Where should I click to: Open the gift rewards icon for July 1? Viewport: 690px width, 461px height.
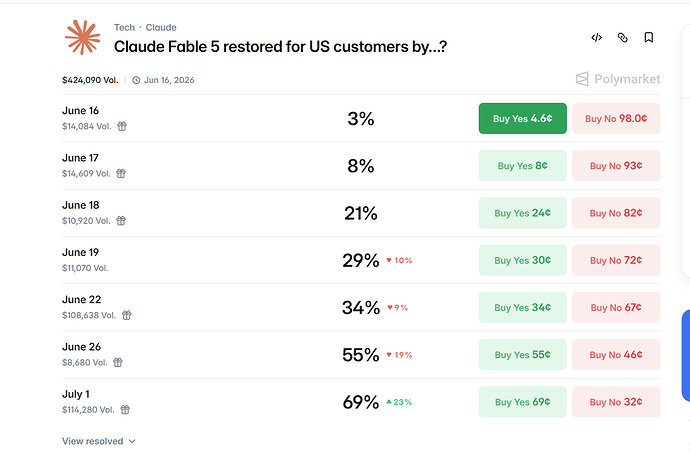[x=125, y=410]
